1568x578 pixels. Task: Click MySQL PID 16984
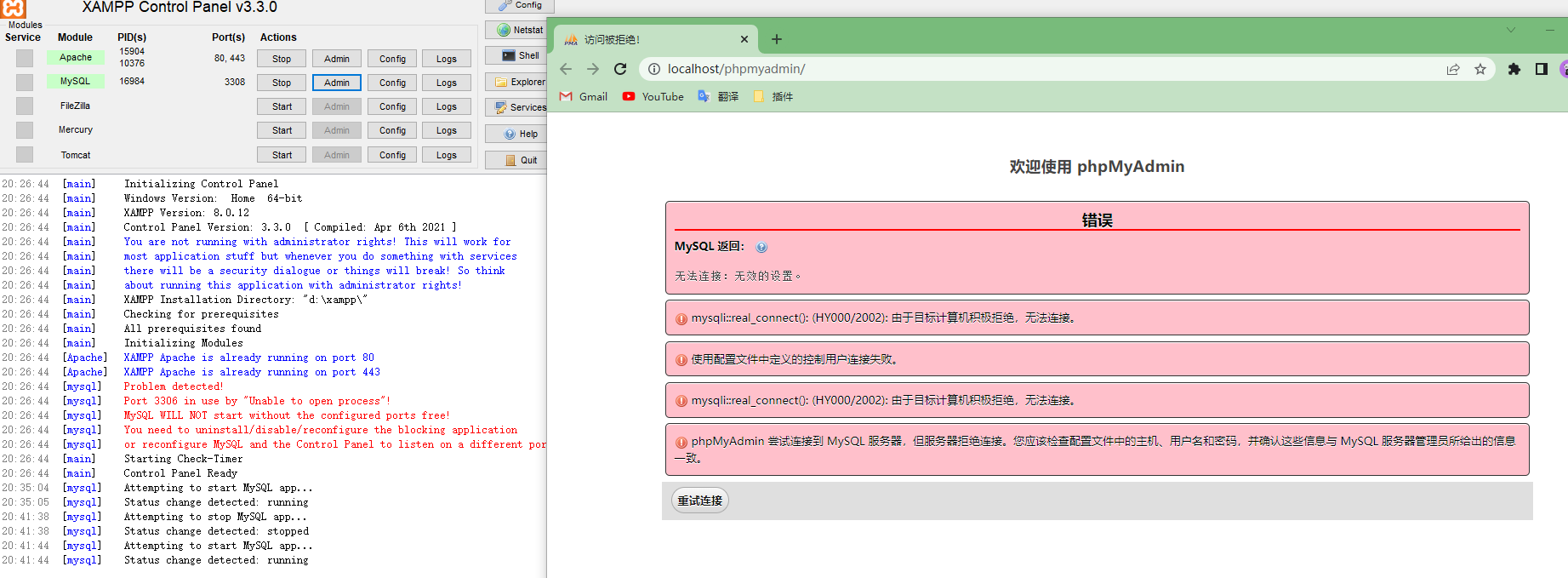pos(132,81)
